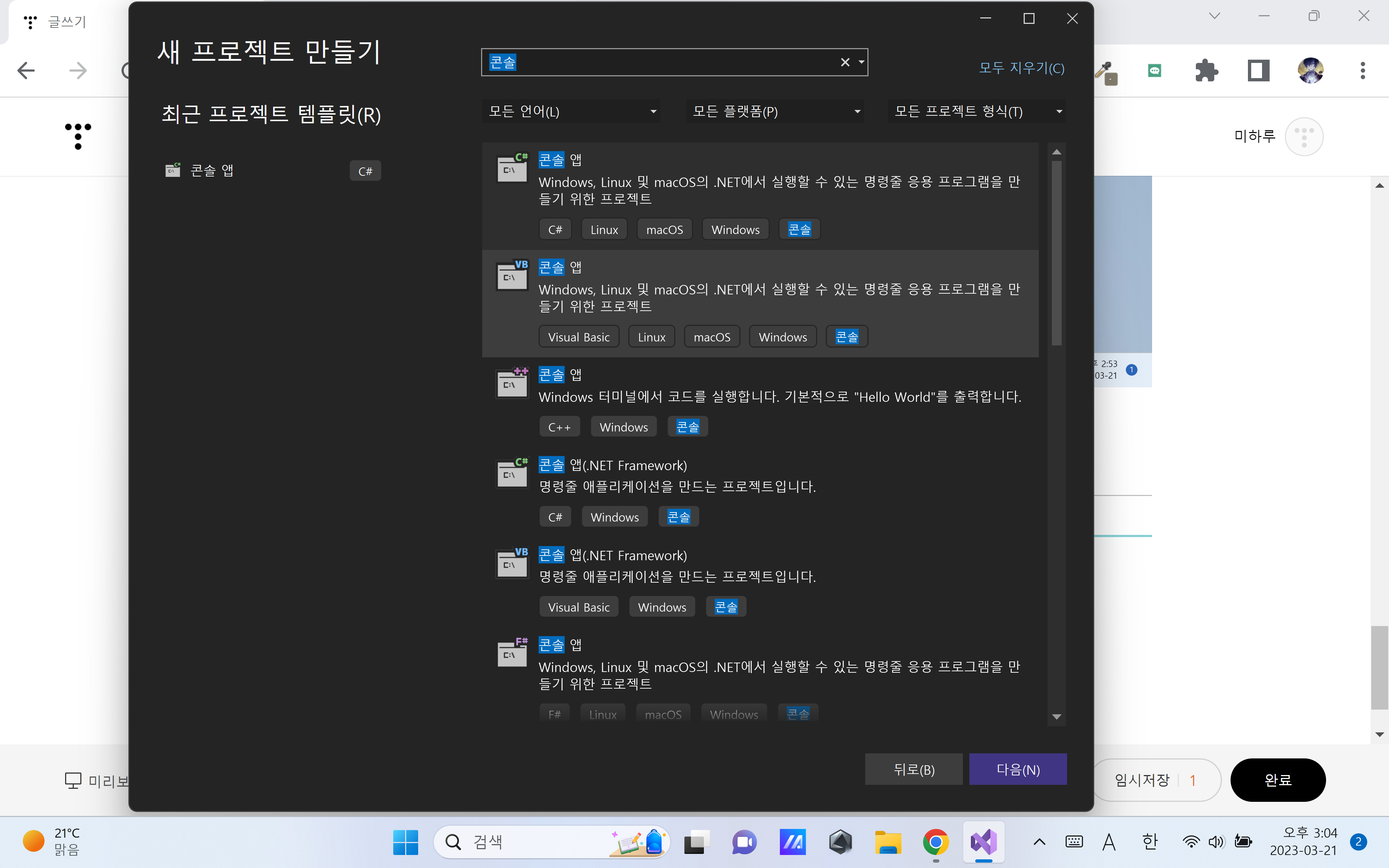The height and width of the screenshot is (868, 1389).
Task: Expand the all platforms filter dropdown
Action: [775, 111]
